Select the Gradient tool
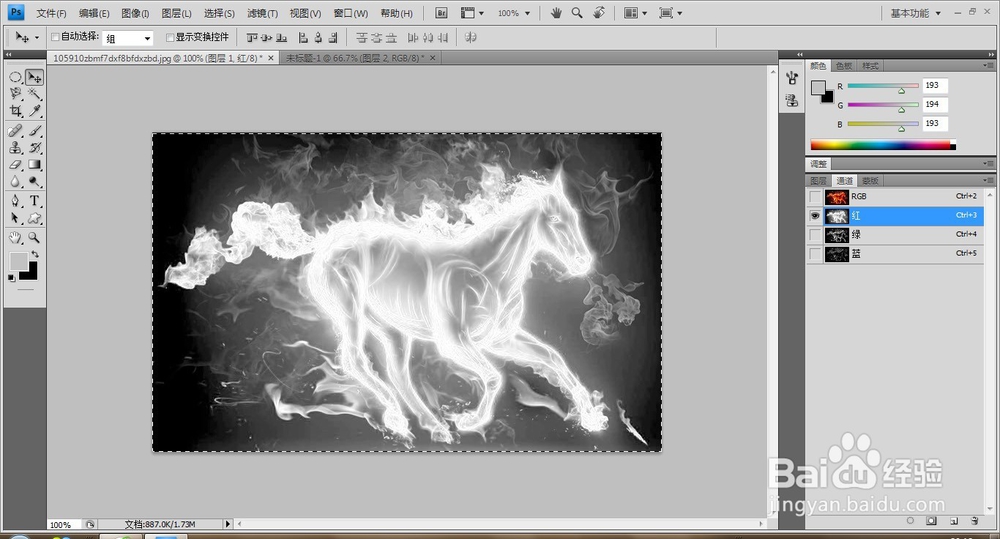The image size is (1000, 539). [34, 165]
